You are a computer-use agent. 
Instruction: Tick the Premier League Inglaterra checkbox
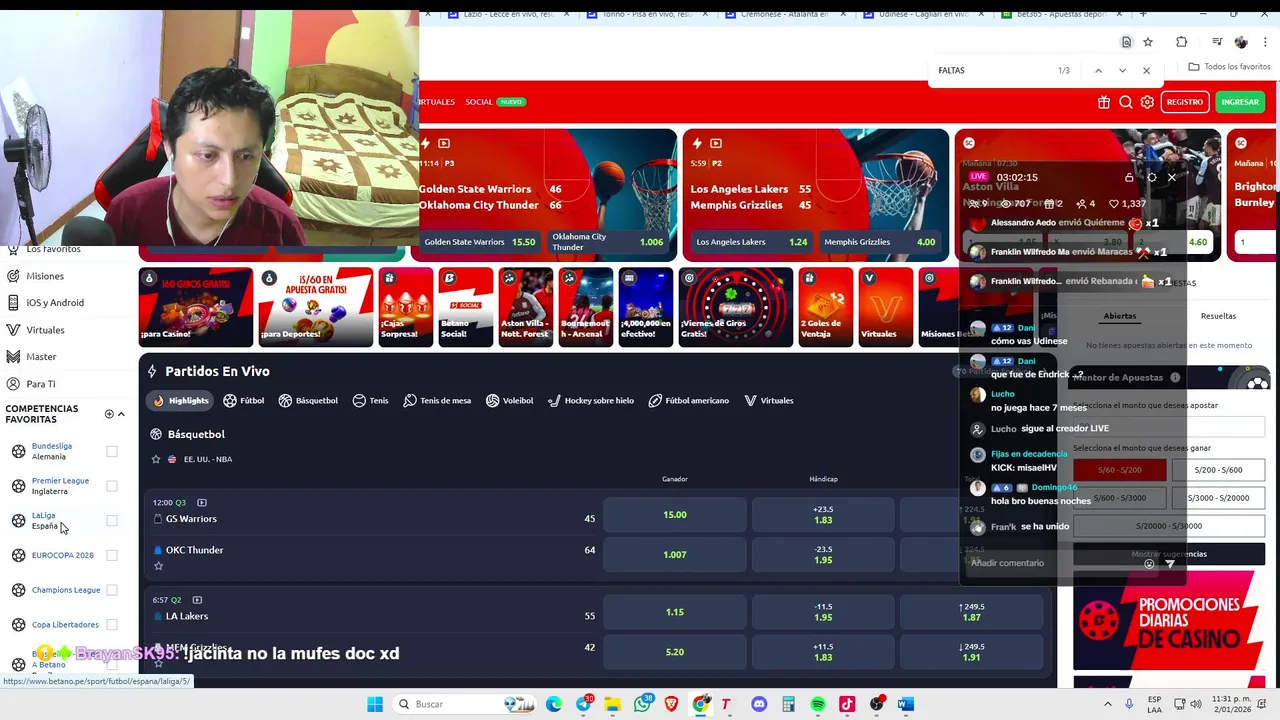click(x=112, y=486)
